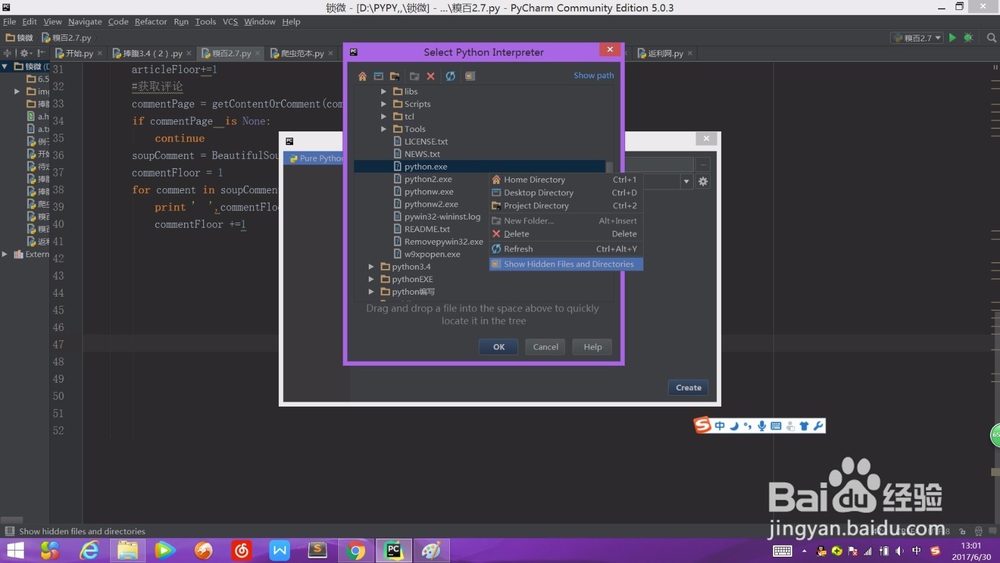This screenshot has height=563, width=1000.
Task: Click Sogou input microphone icon
Action: [x=761, y=426]
